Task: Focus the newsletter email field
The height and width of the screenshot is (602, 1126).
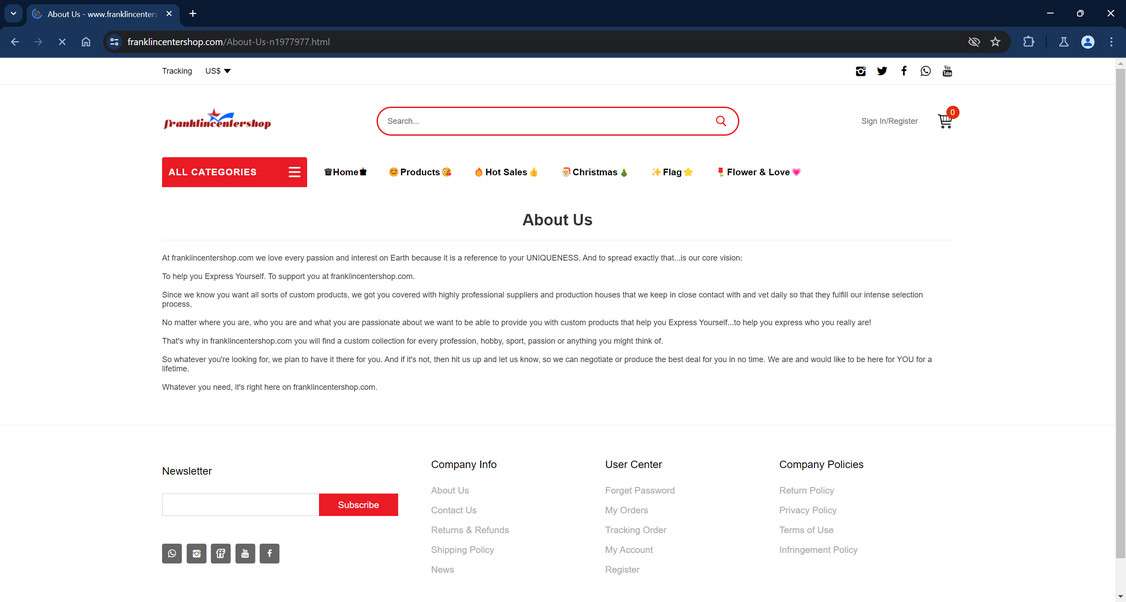Action: tap(241, 504)
